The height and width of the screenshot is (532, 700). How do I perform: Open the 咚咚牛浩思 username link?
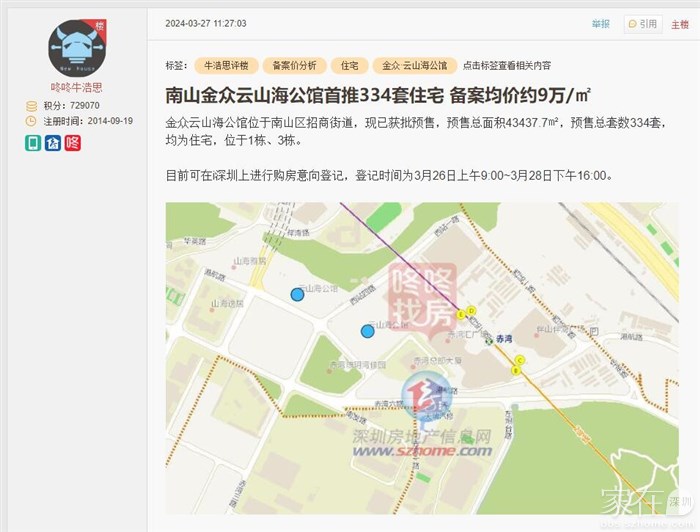pos(77,87)
